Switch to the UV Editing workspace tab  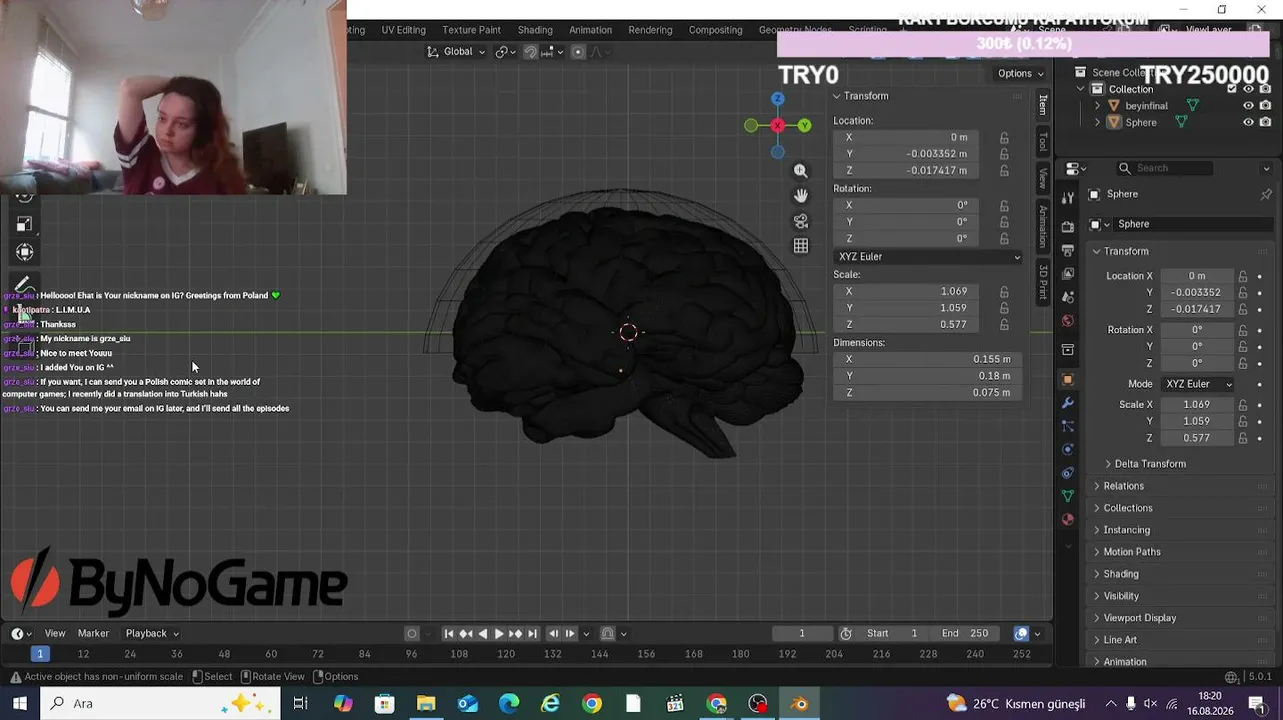coord(403,30)
